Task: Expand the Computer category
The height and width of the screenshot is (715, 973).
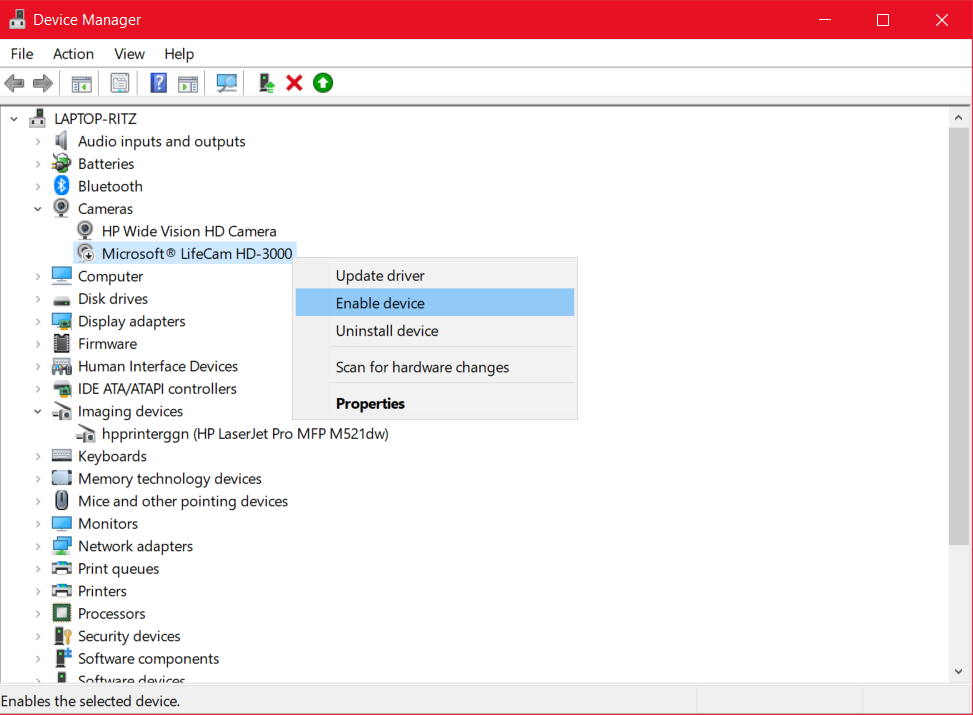Action: point(38,276)
